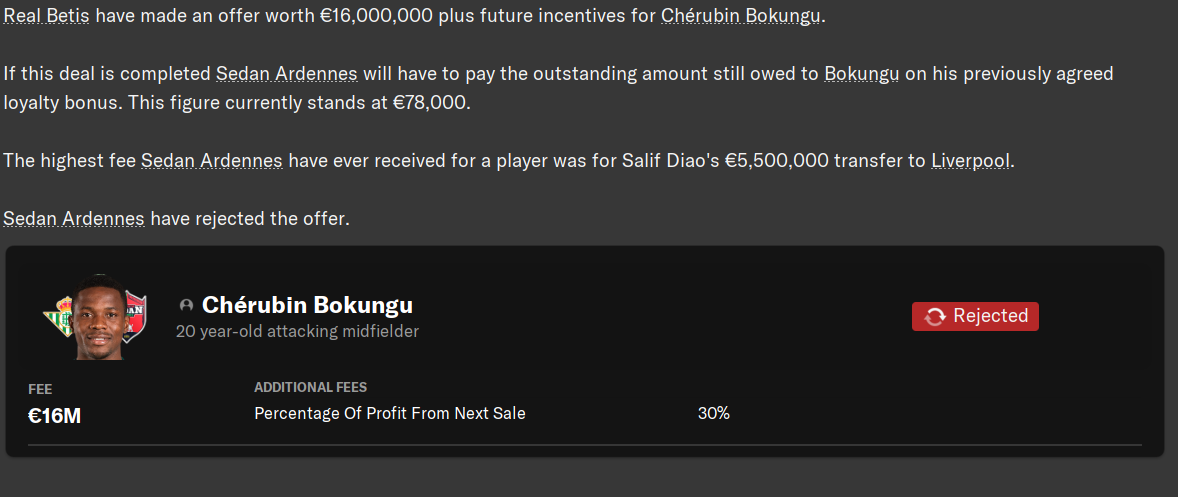The width and height of the screenshot is (1178, 497).
Task: Select the €16M fee value
Action: tap(54, 416)
